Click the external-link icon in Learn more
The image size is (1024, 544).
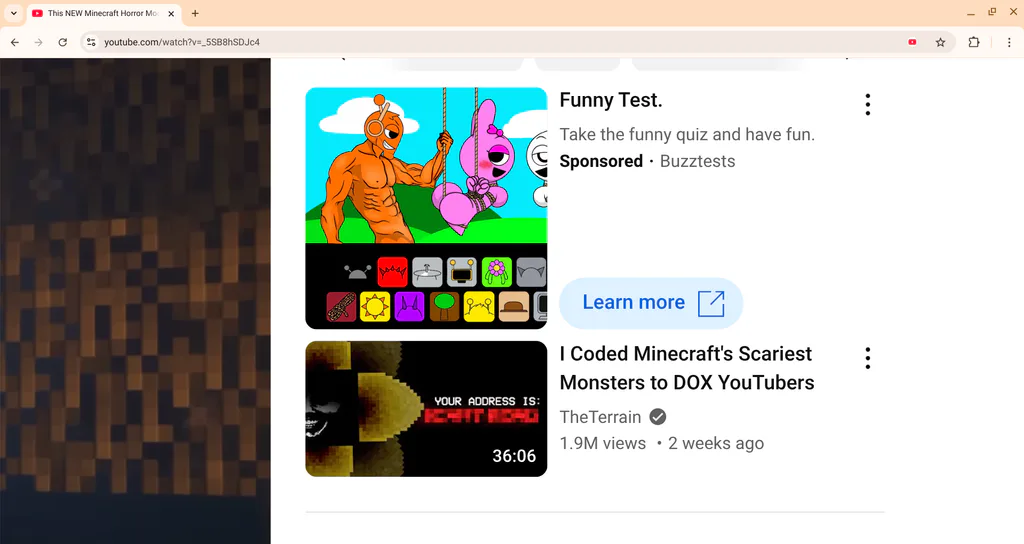point(711,304)
